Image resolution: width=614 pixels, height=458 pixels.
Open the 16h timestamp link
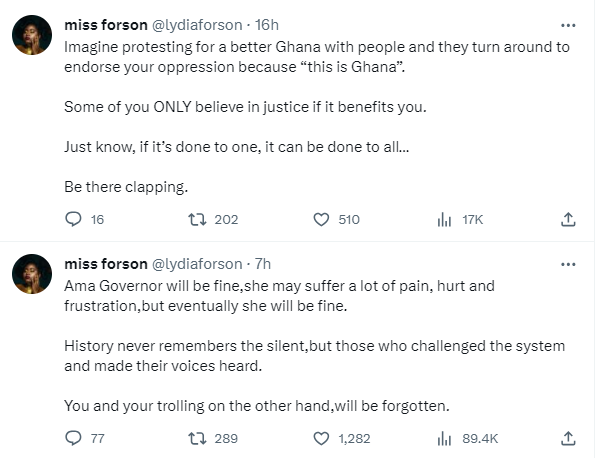[x=267, y=25]
